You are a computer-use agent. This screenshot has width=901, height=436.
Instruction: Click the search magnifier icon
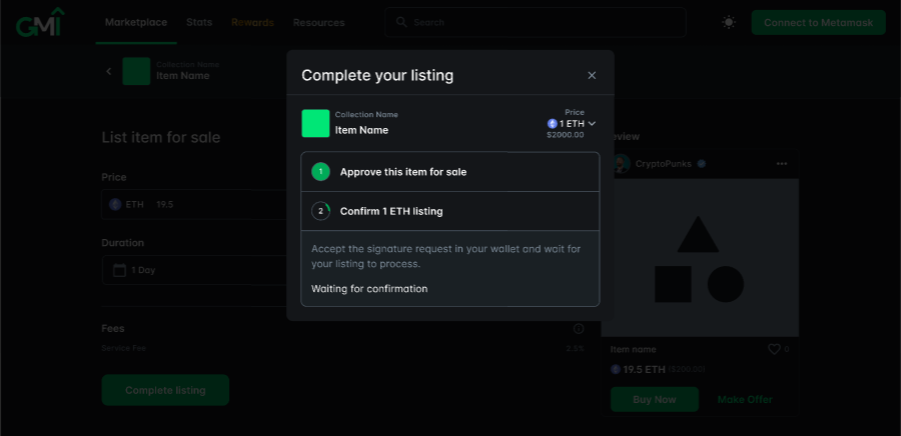(402, 22)
